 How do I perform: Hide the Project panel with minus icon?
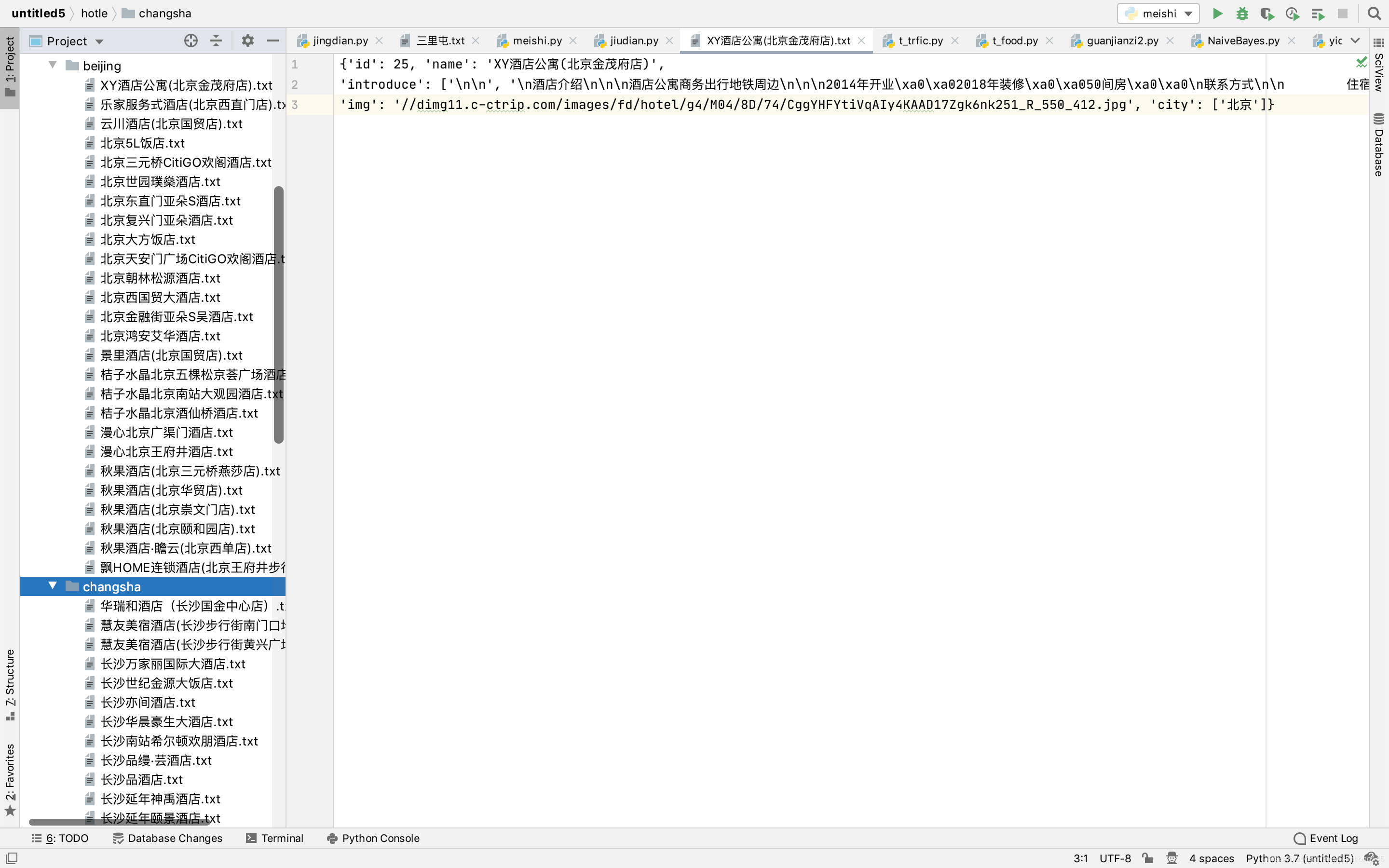point(272,41)
